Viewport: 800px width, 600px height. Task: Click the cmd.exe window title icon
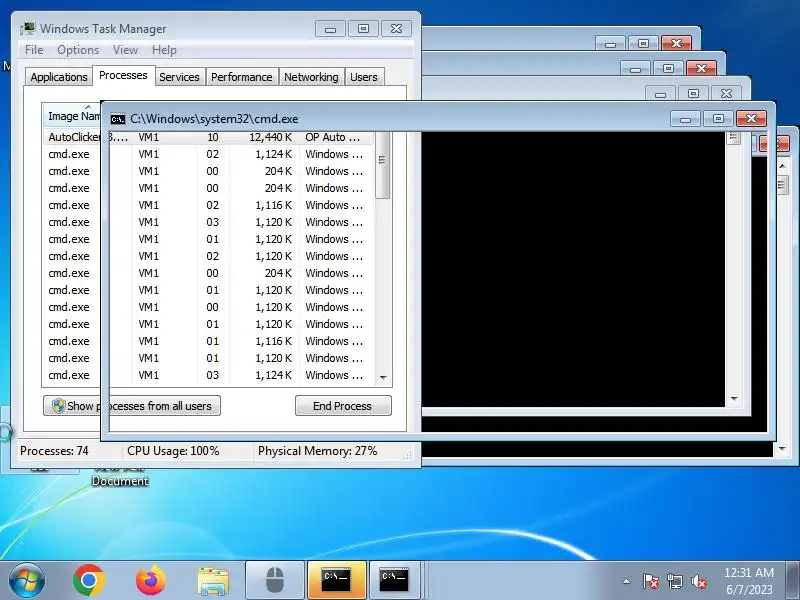118,119
